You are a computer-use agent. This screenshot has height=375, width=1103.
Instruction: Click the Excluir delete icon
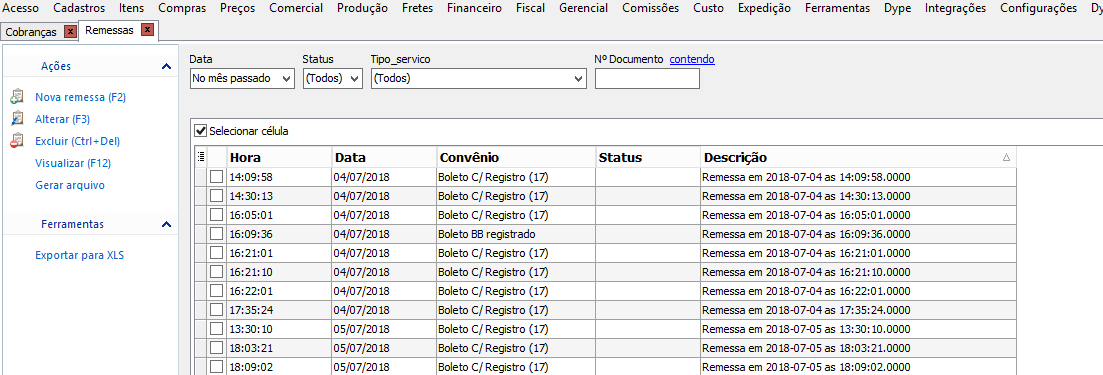tap(18, 141)
